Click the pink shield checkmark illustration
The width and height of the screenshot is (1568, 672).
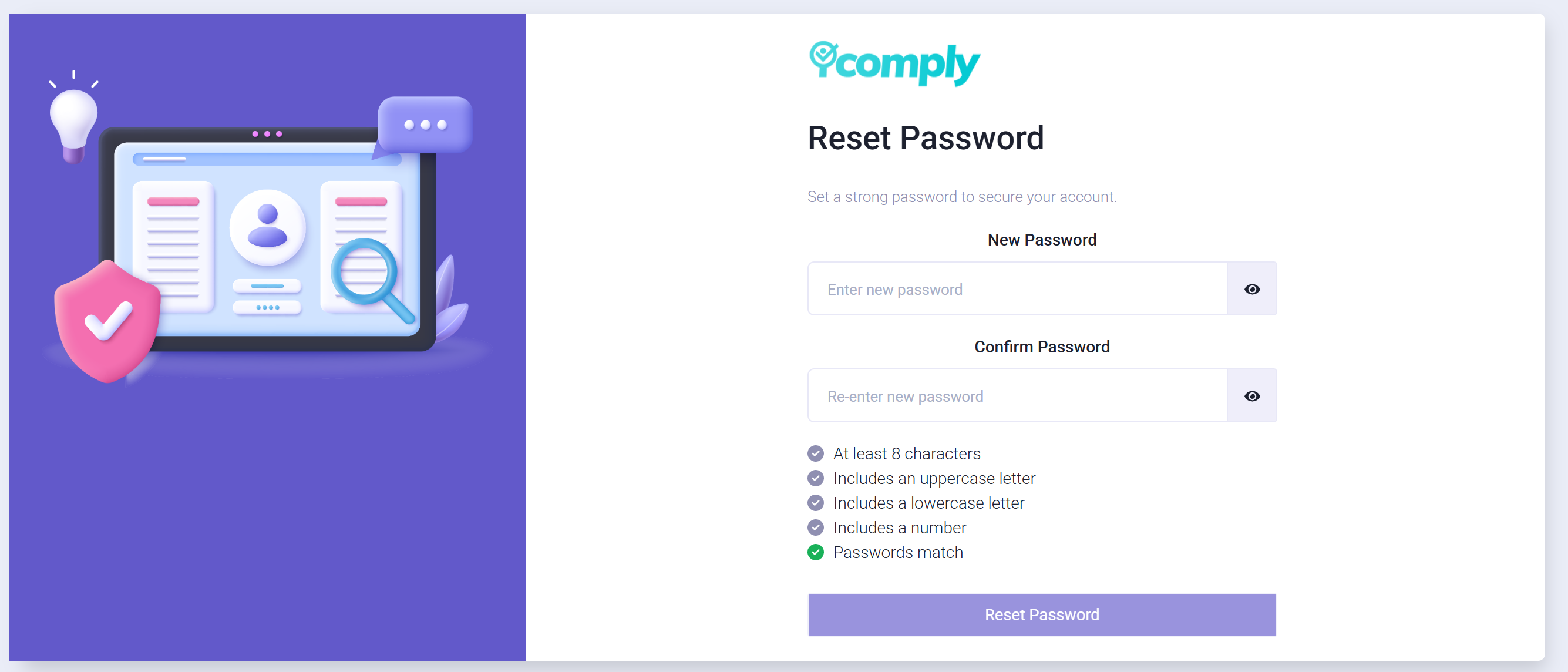coord(107,321)
